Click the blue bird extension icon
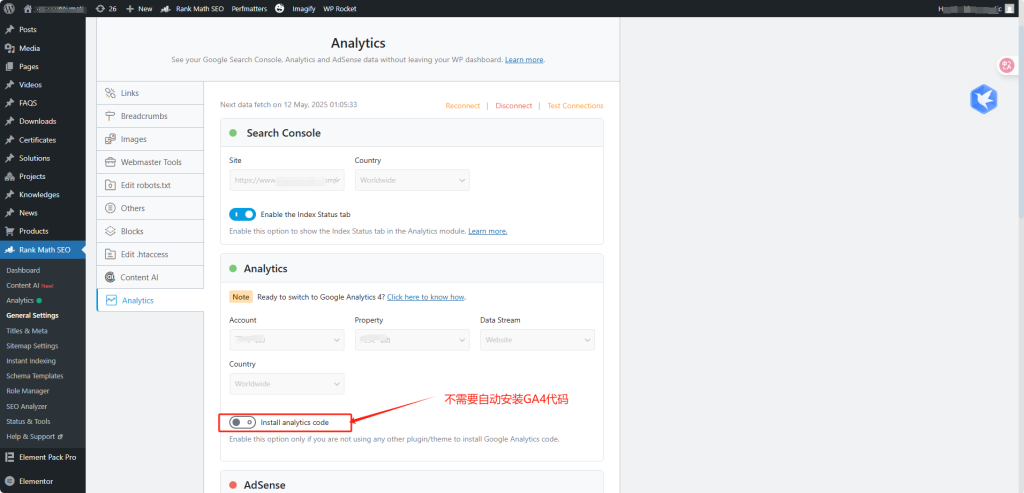 click(984, 99)
